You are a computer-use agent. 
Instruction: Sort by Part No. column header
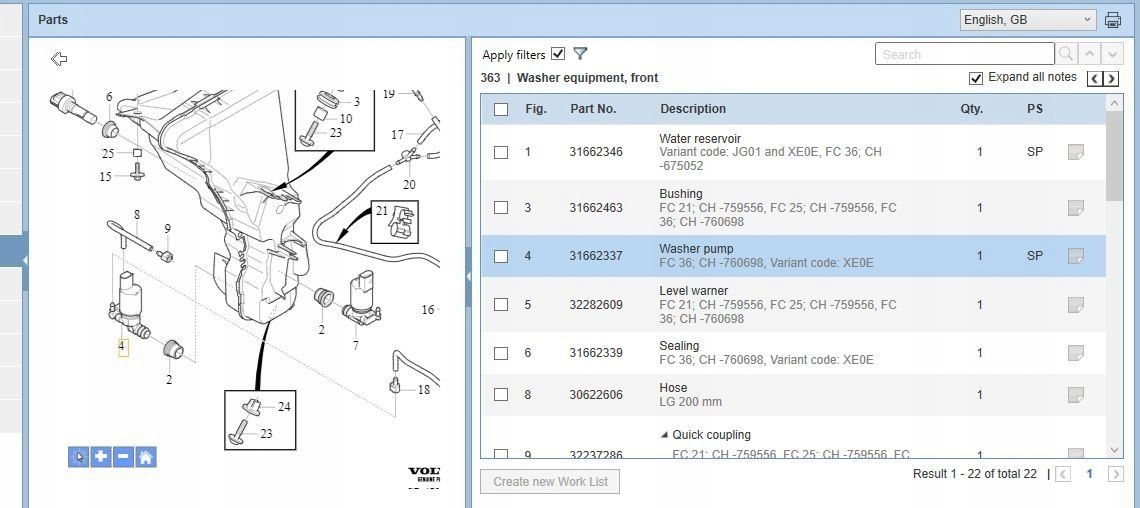point(593,109)
